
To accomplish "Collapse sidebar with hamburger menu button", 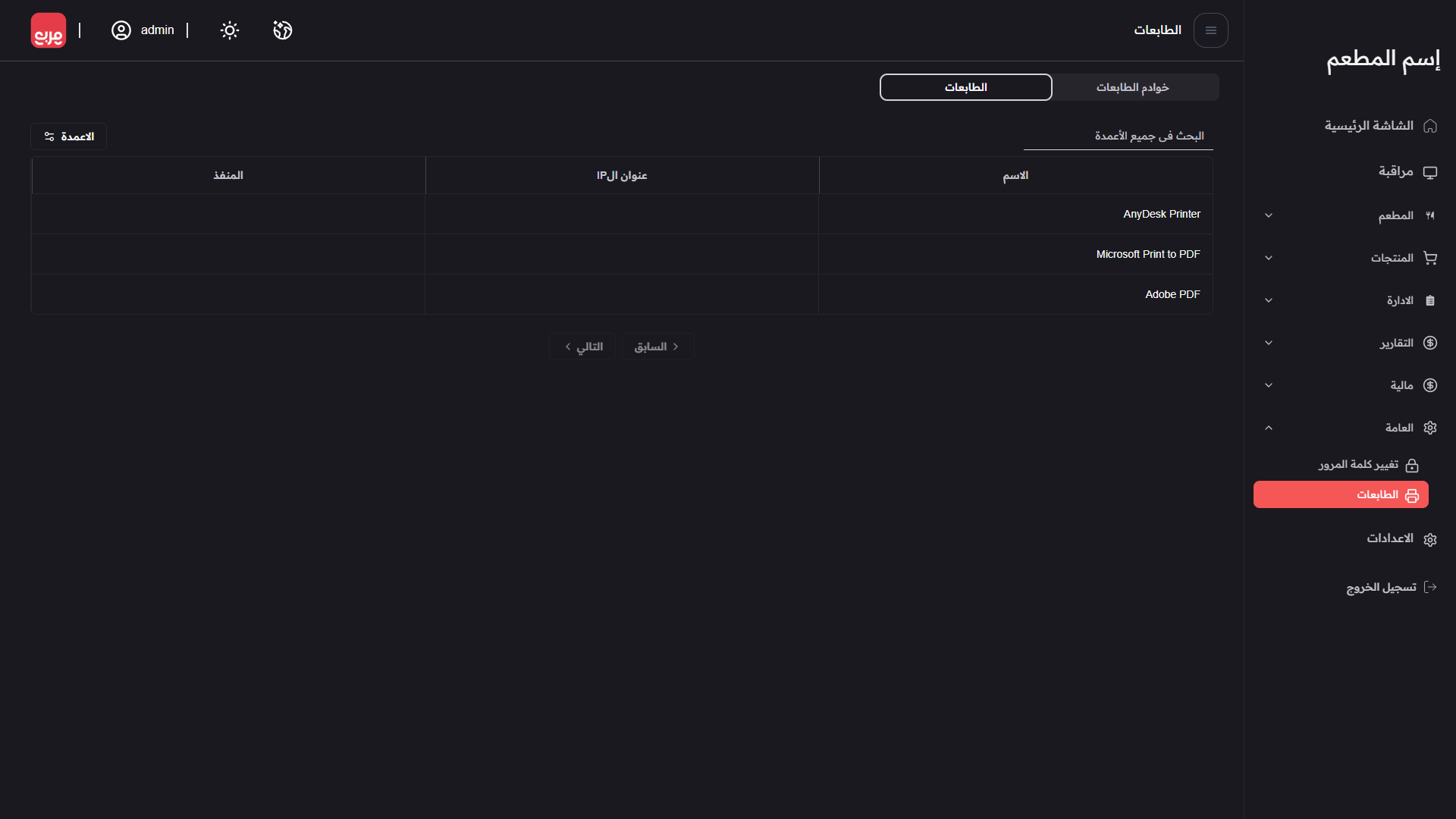I will (1210, 30).
